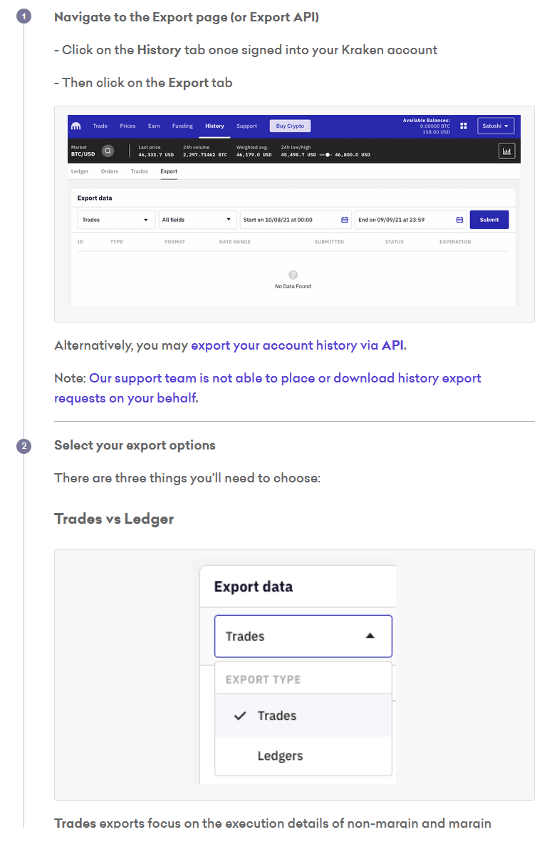
Task: Open the calendar icon in end date field
Action: 459,220
